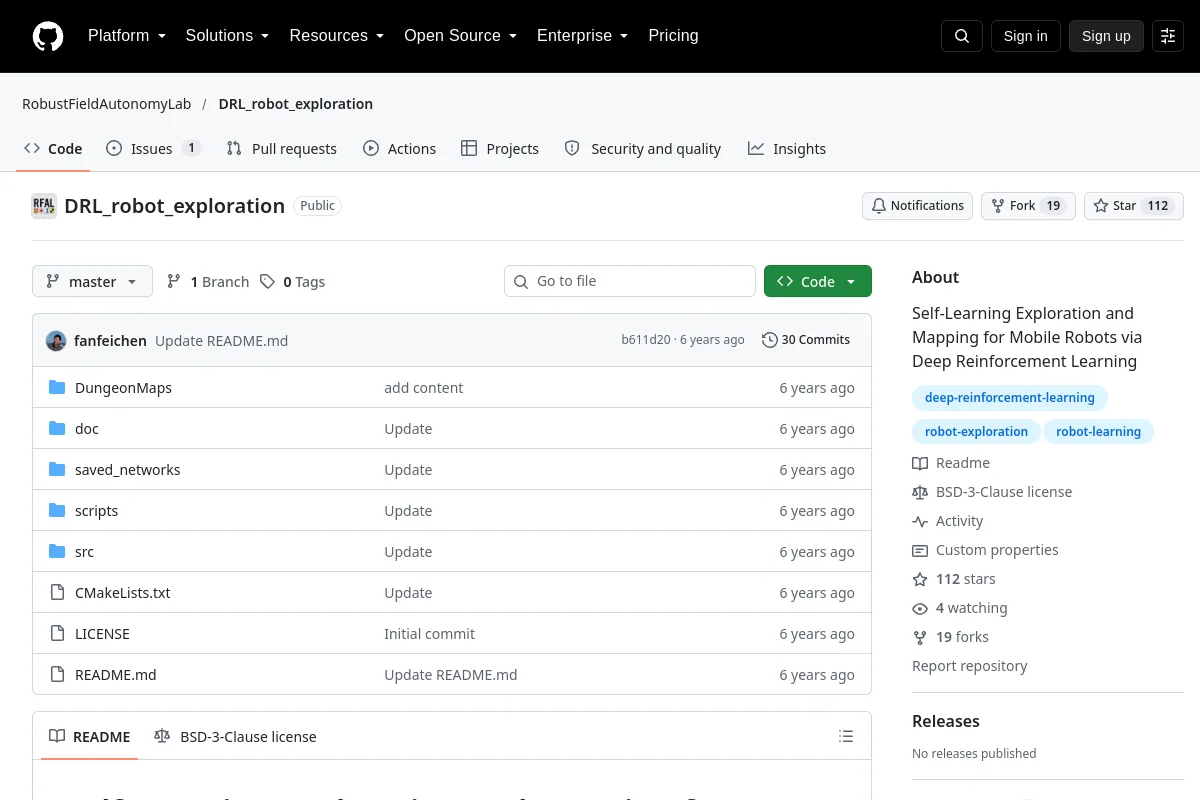The height and width of the screenshot is (800, 1200).
Task: Click the Sign up button
Action: (1106, 36)
